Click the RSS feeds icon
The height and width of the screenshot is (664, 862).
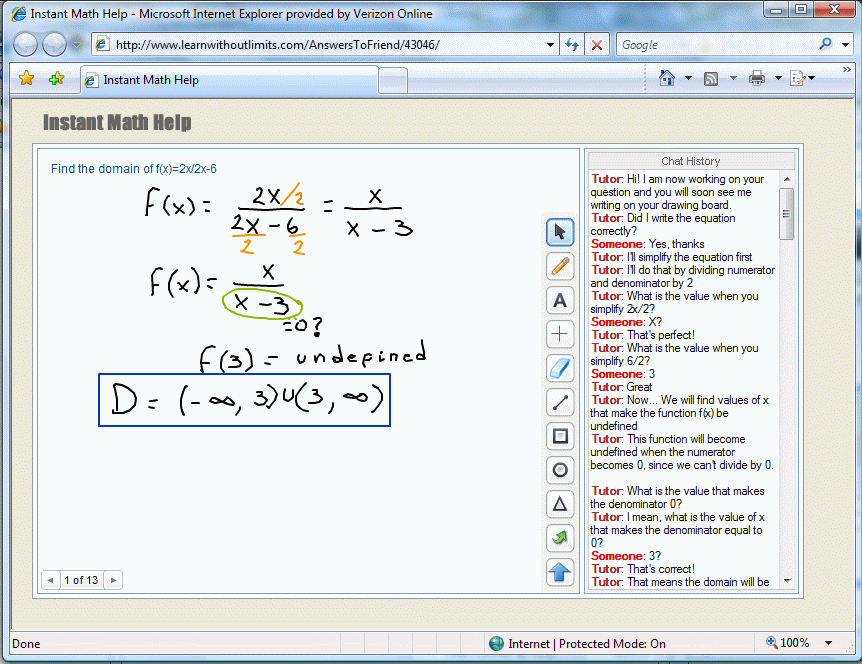pyautogui.click(x=711, y=79)
